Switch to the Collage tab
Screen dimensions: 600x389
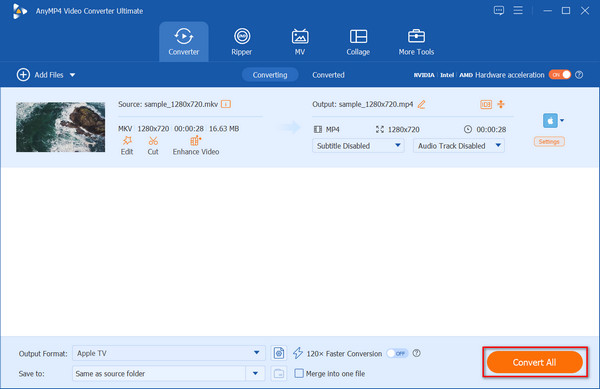[358, 42]
